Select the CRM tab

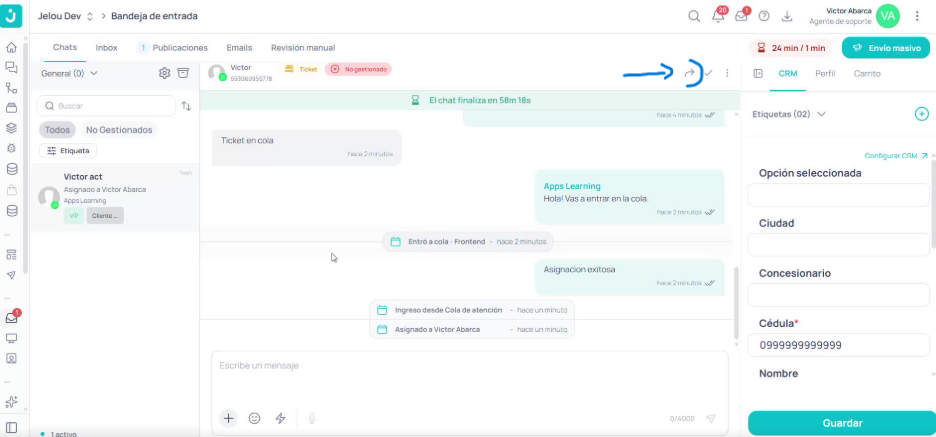[x=787, y=73]
